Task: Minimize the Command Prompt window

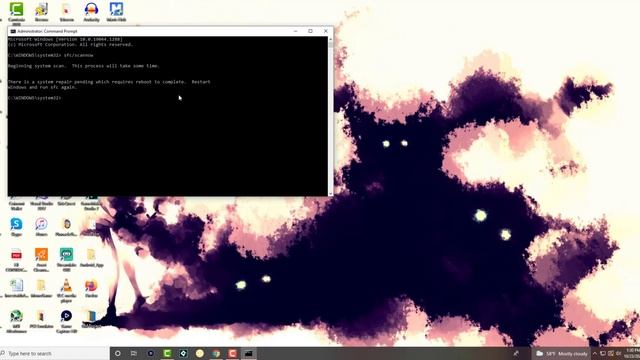Action: pyautogui.click(x=296, y=31)
